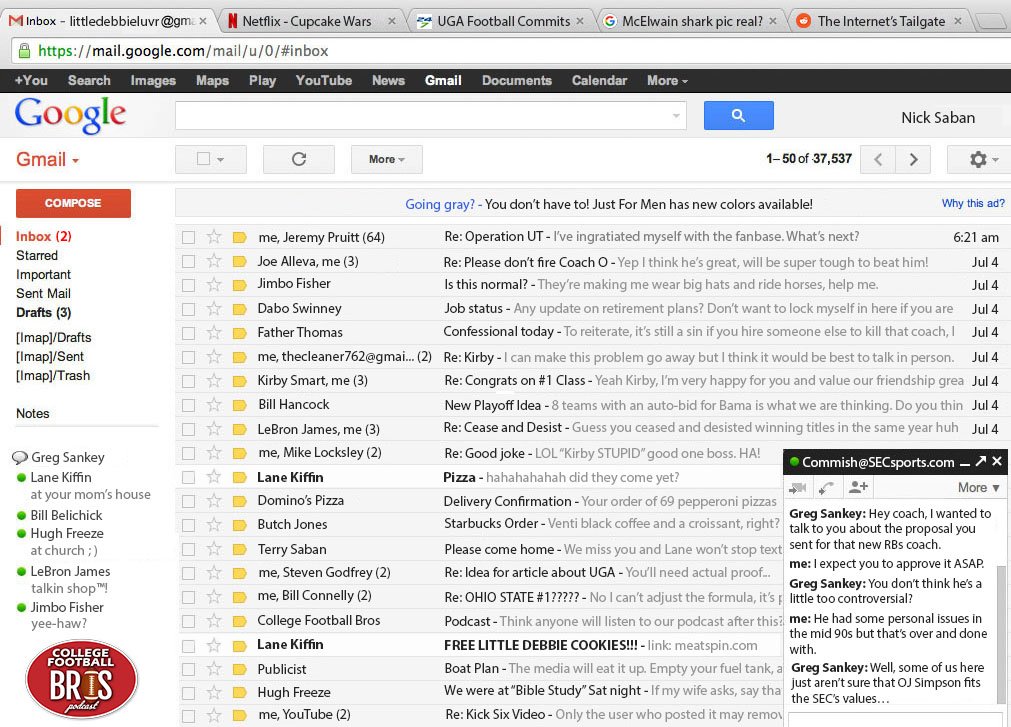Click the COMPOSE button
Image resolution: width=1011 pixels, height=727 pixels.
[73, 203]
